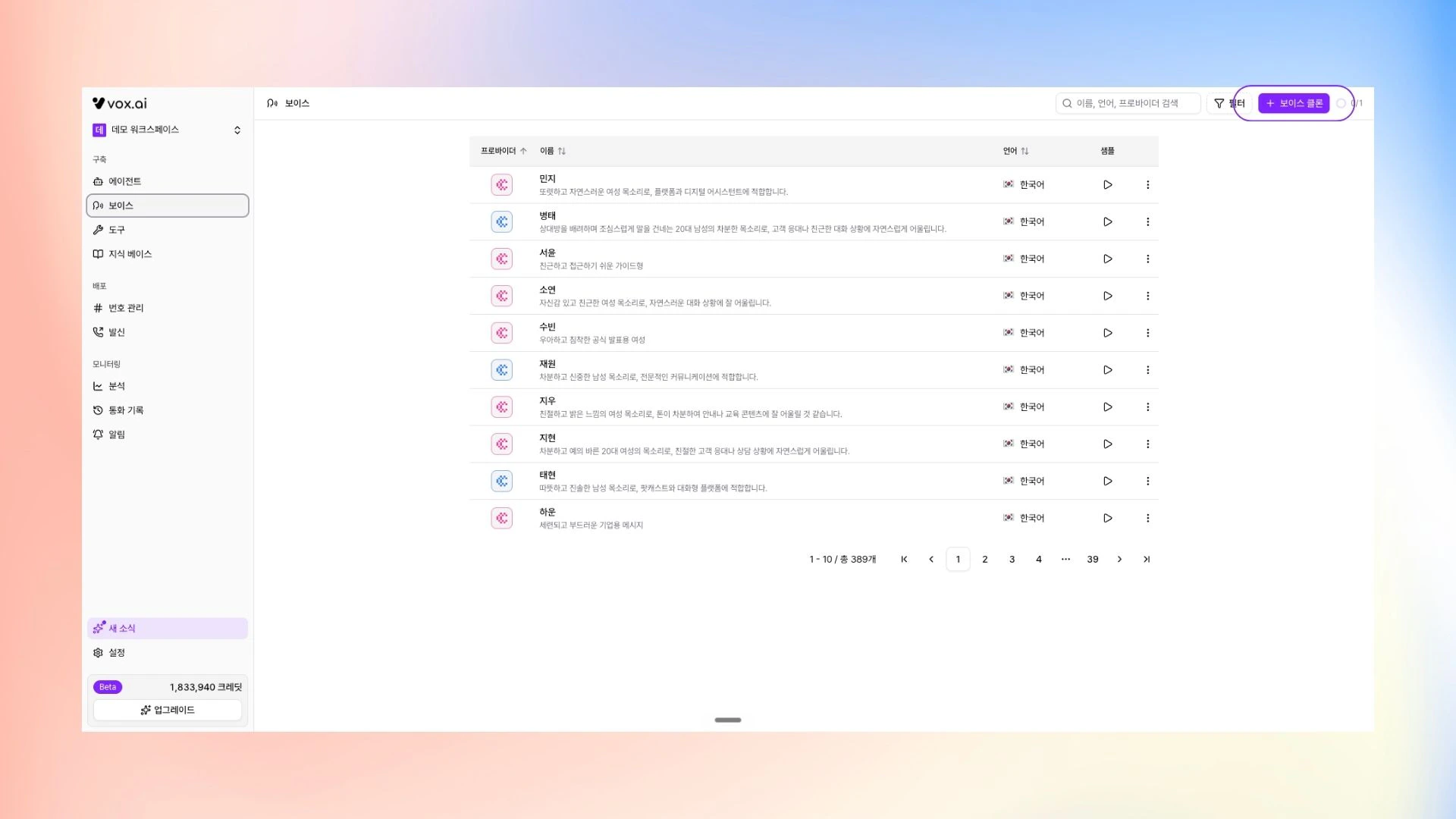Go to the previous page of voices
Screen dimensions: 1456x819
931,560
